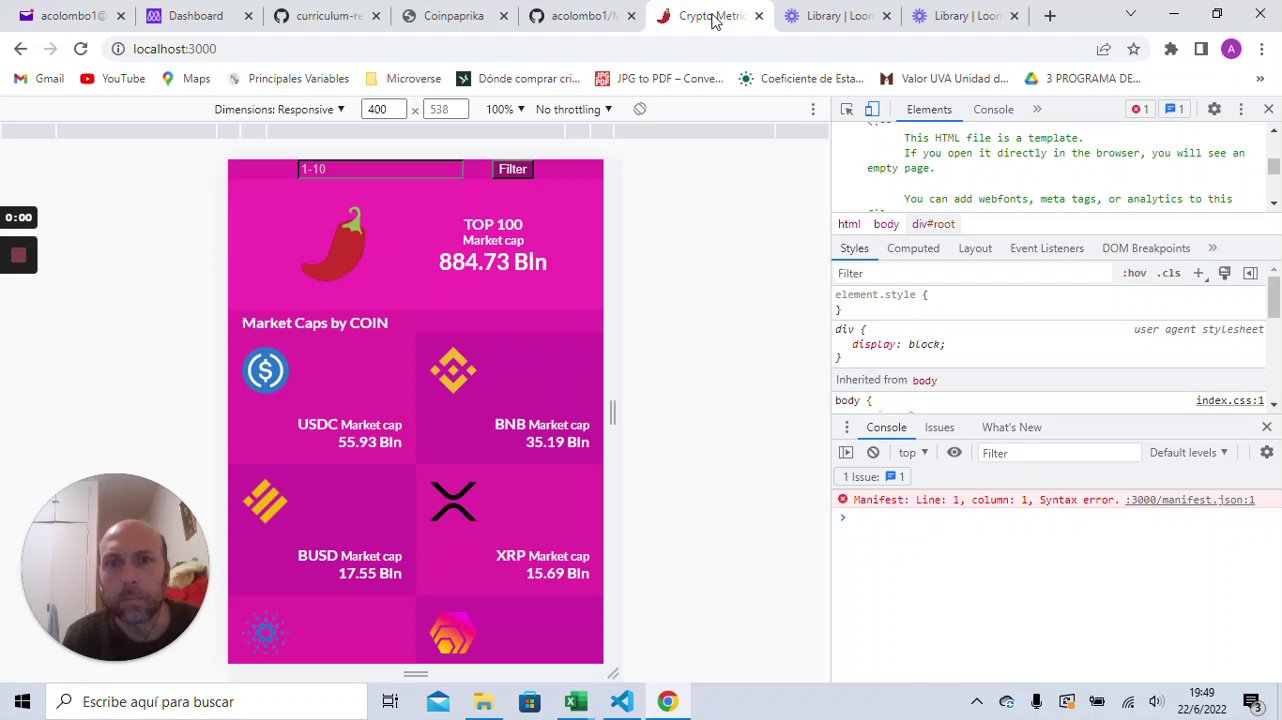Open a new browser tab

click(x=1050, y=16)
